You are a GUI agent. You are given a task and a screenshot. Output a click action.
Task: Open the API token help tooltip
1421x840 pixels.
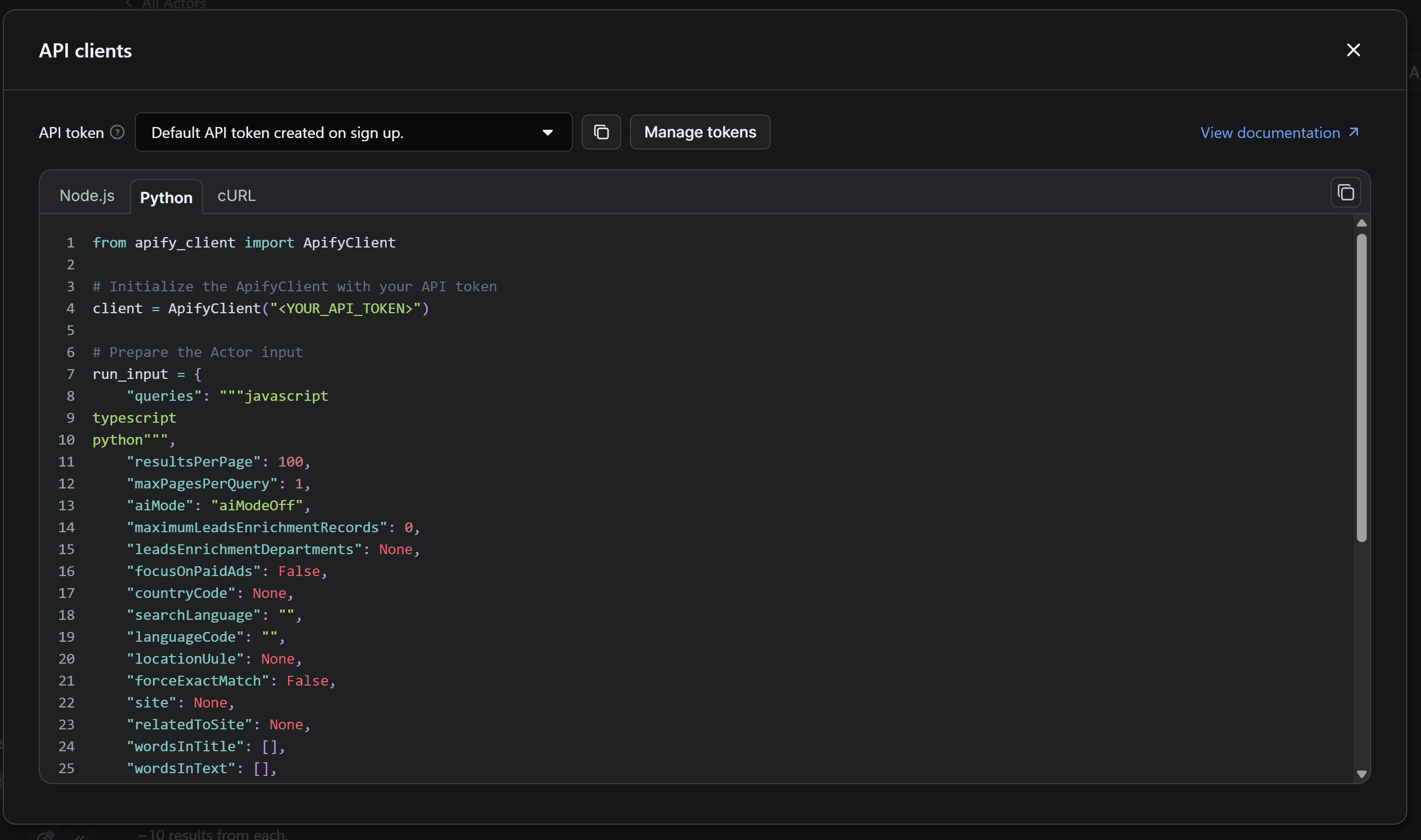(x=117, y=132)
